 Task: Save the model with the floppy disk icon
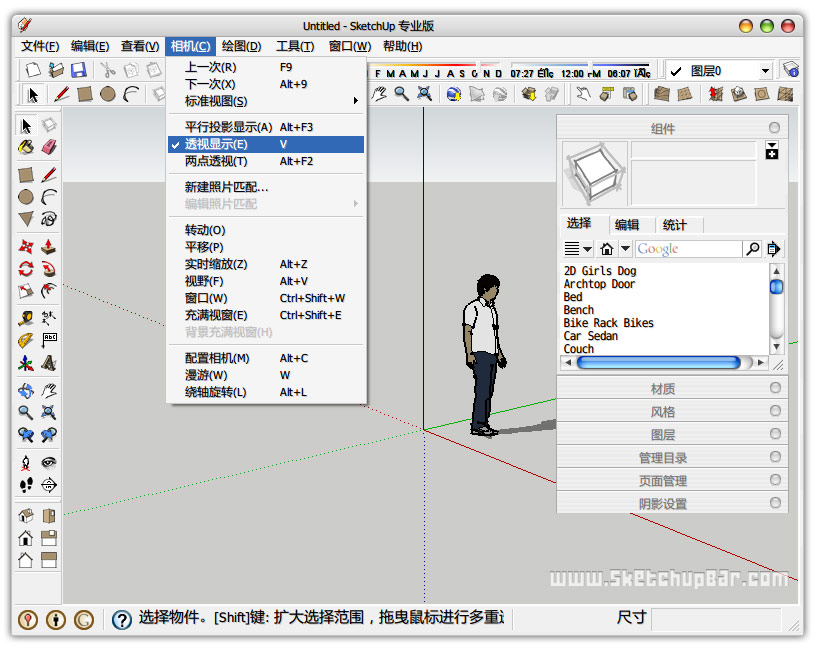(78, 70)
